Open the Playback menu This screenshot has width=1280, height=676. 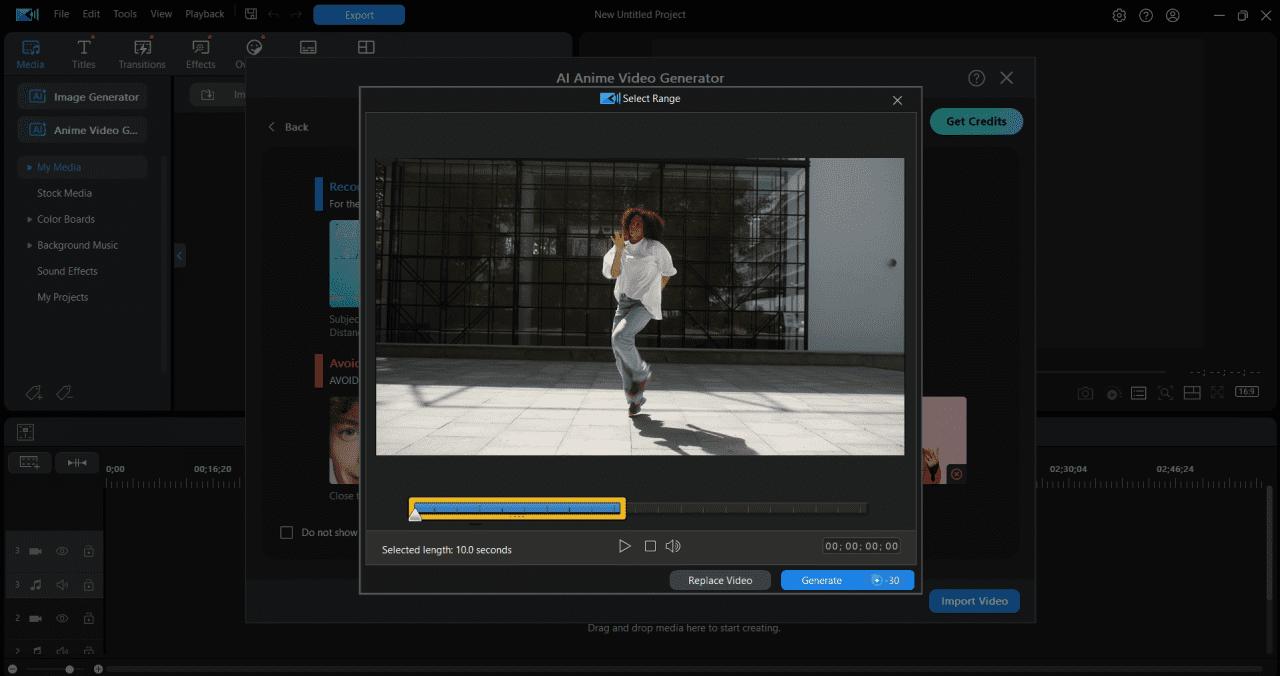(x=204, y=14)
